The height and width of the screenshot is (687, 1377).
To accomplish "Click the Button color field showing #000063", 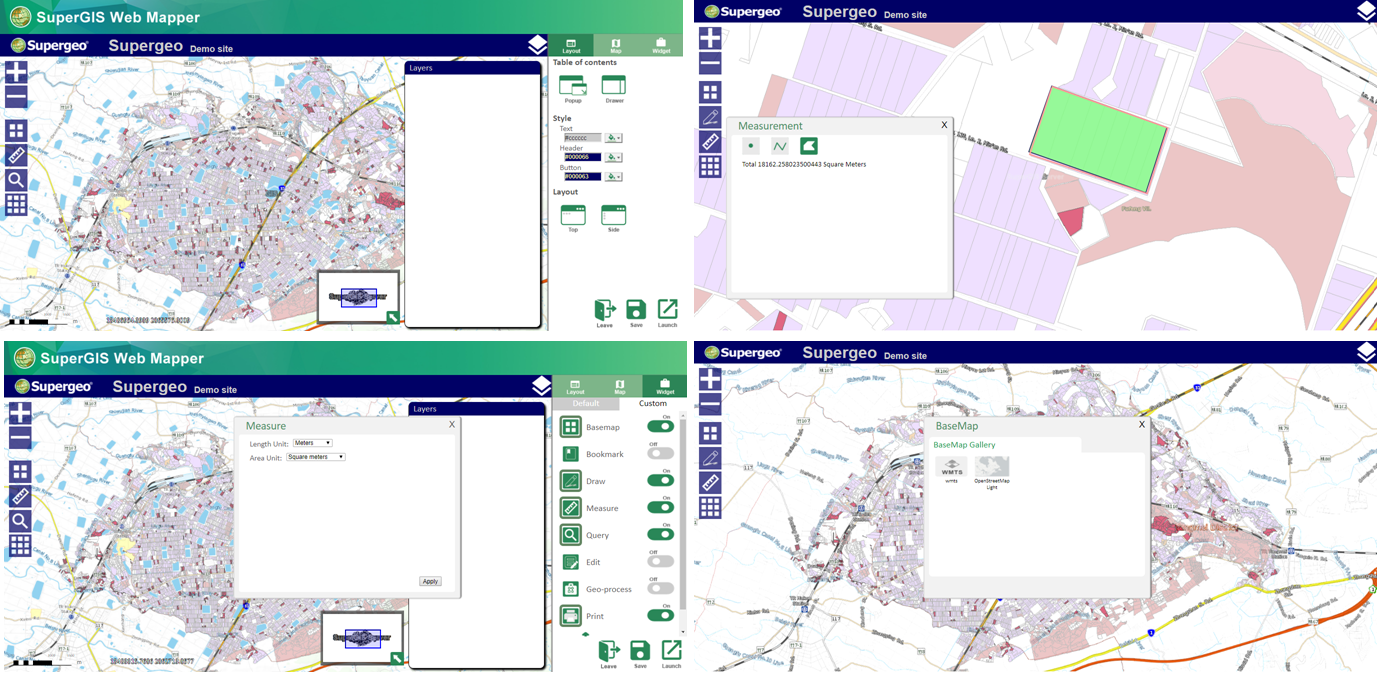I will pos(582,176).
